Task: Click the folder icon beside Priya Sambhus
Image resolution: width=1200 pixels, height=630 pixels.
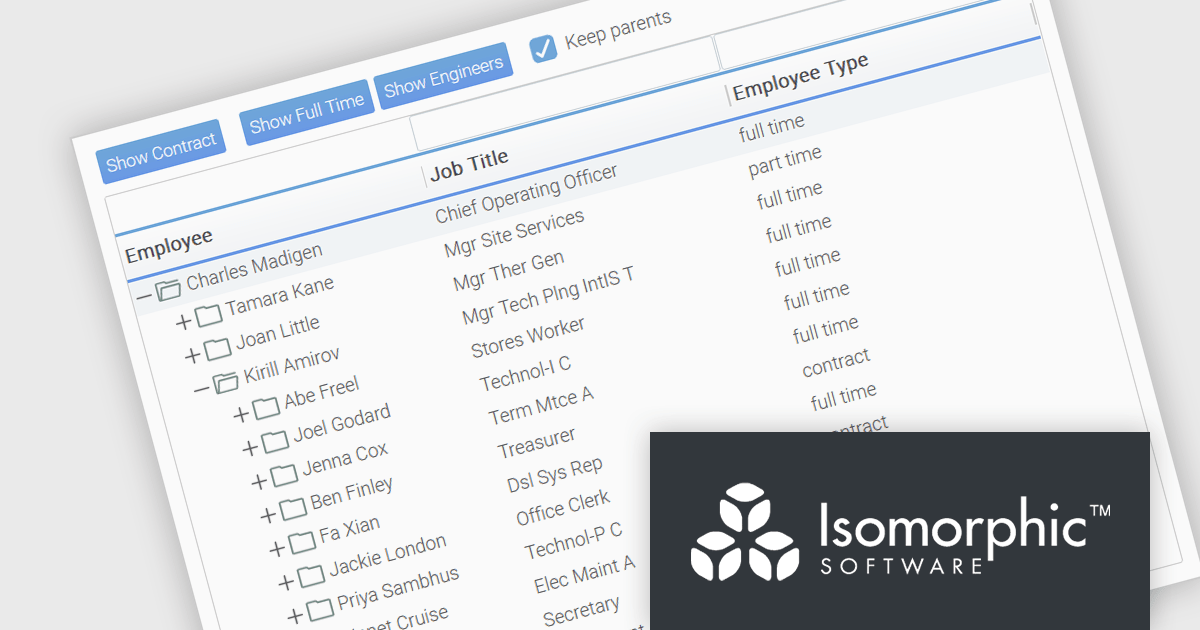Action: (319, 609)
